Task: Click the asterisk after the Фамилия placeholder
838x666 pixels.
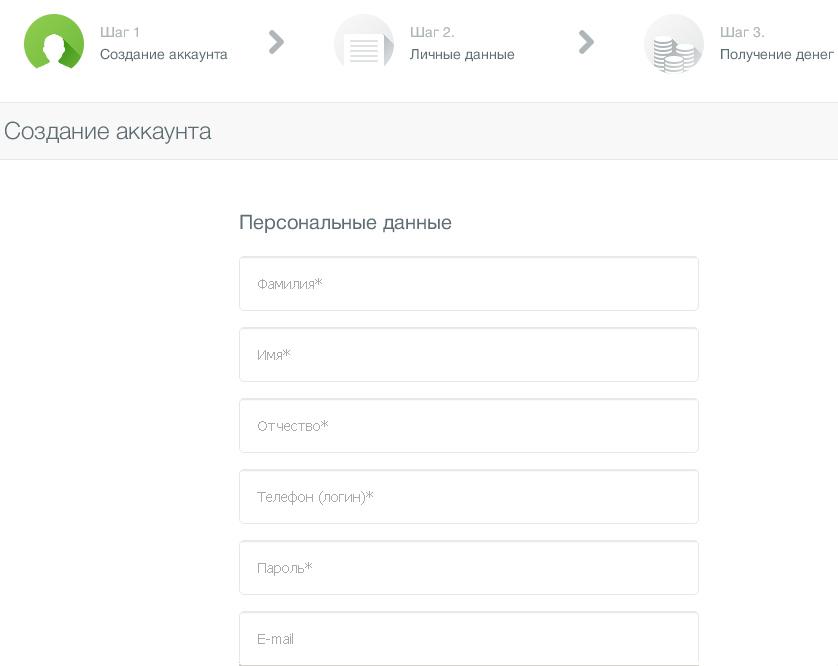Action: pos(319,283)
